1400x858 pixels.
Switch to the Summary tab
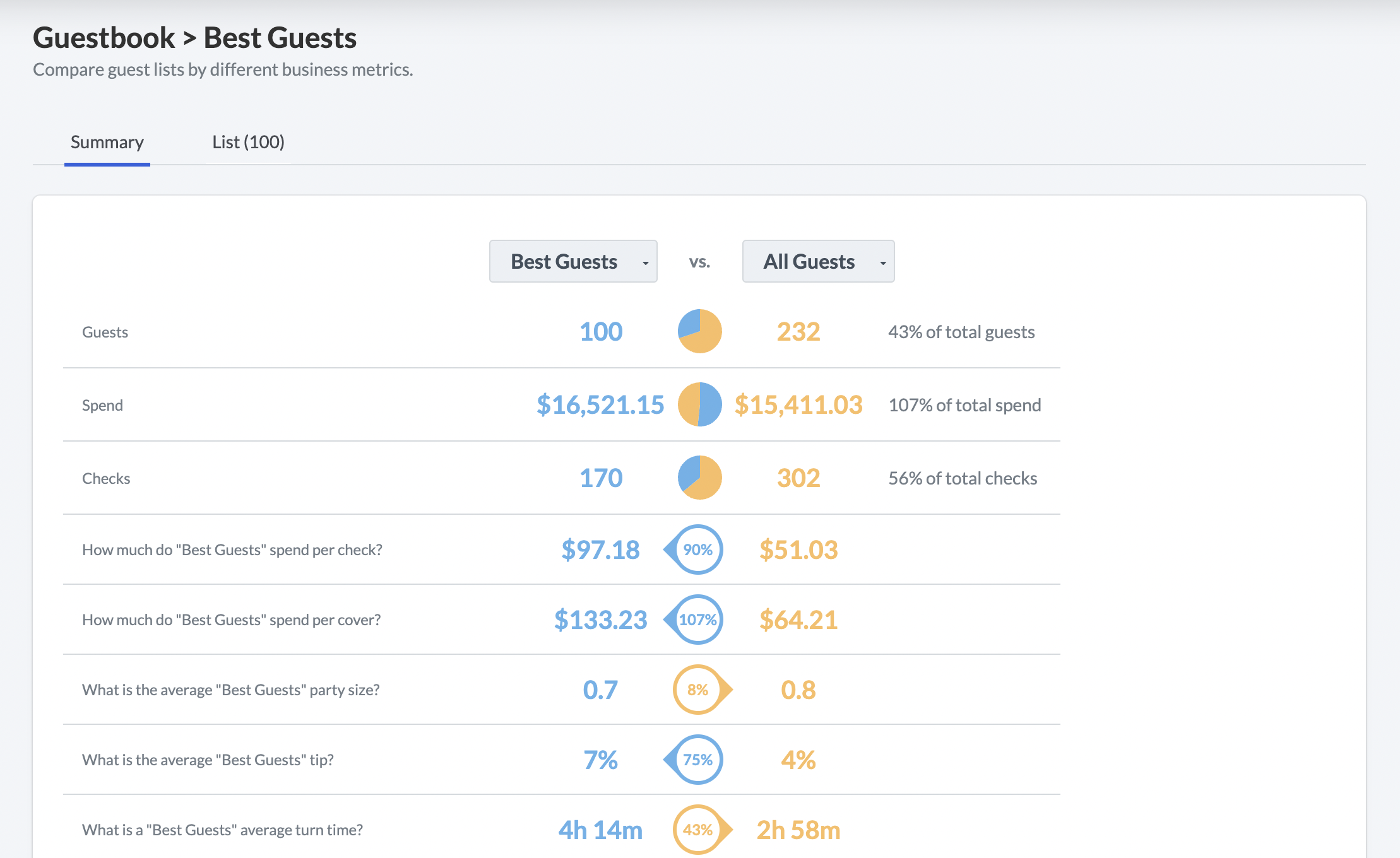tap(107, 143)
